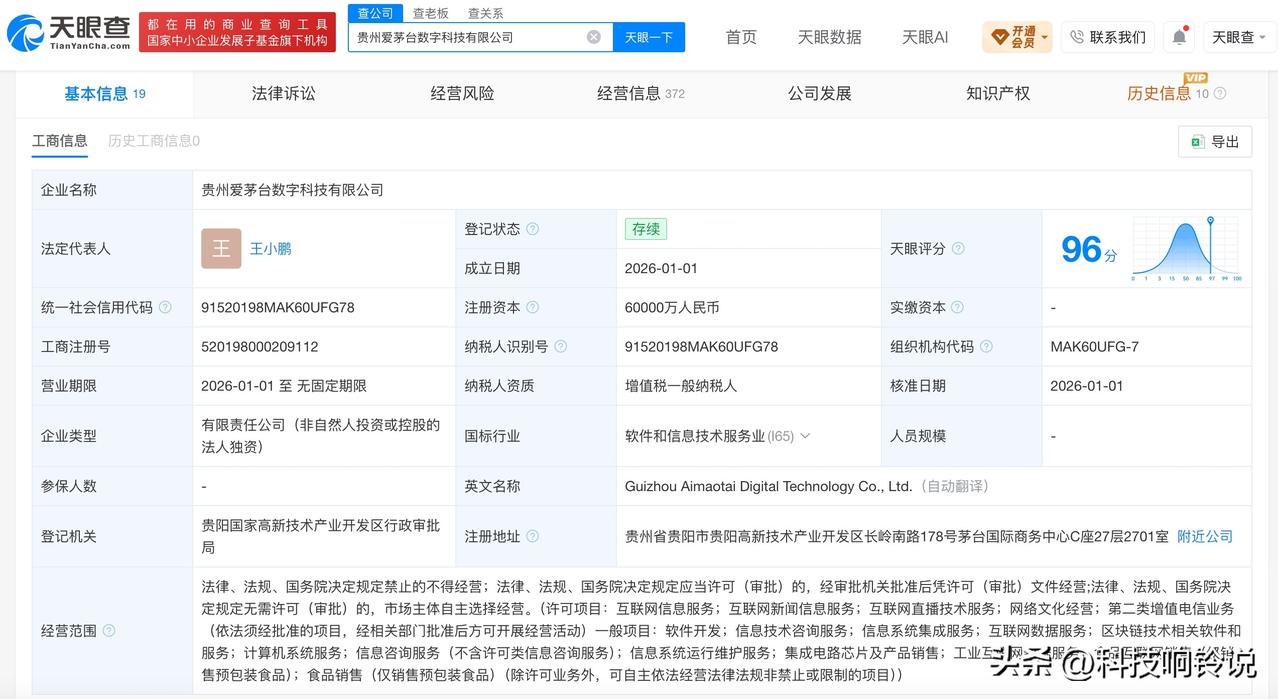Click company name 贵州爱茅台数字科技有限公司 in table
This screenshot has width=1278, height=699.
click(293, 190)
